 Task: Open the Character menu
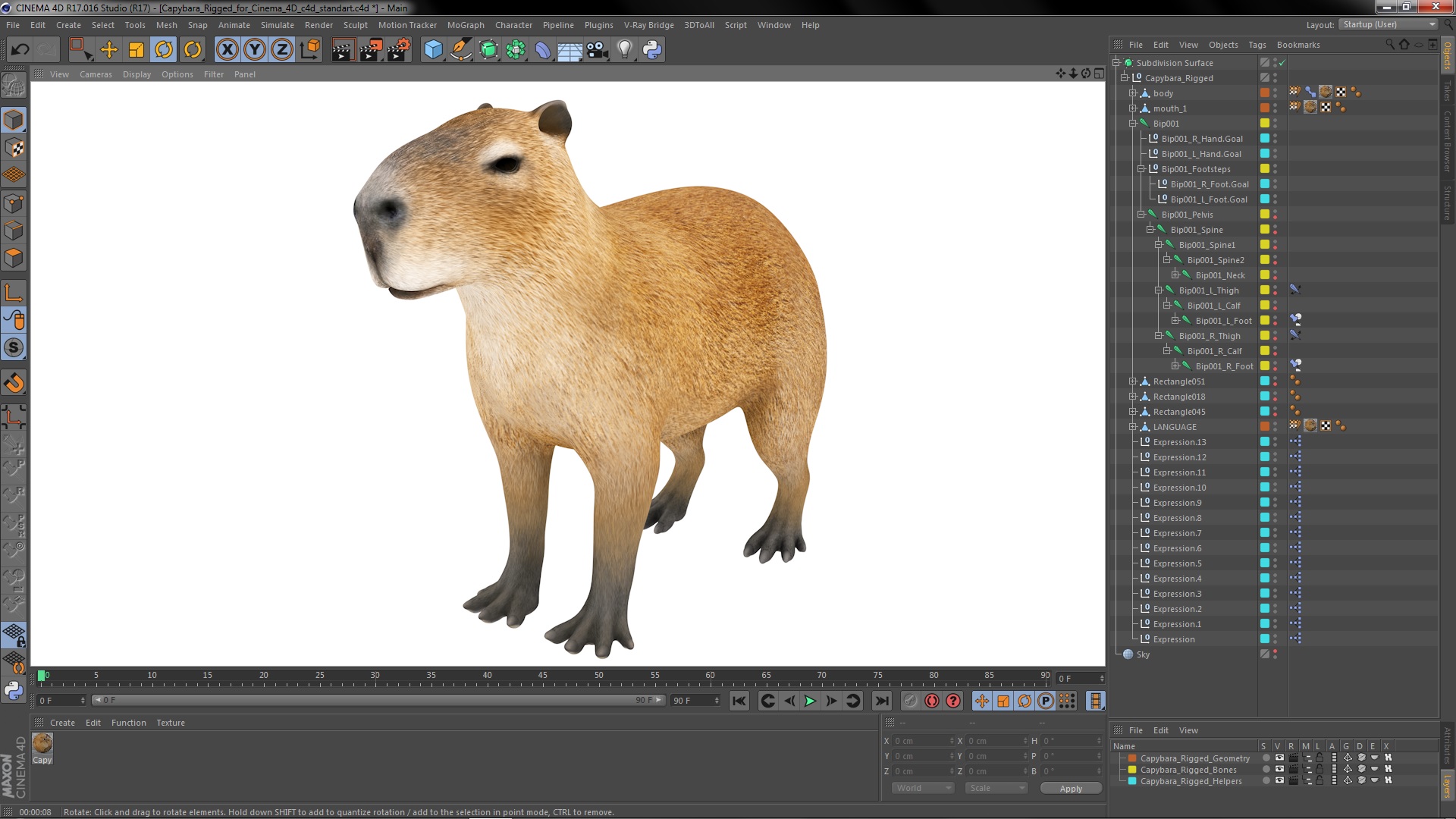[513, 25]
